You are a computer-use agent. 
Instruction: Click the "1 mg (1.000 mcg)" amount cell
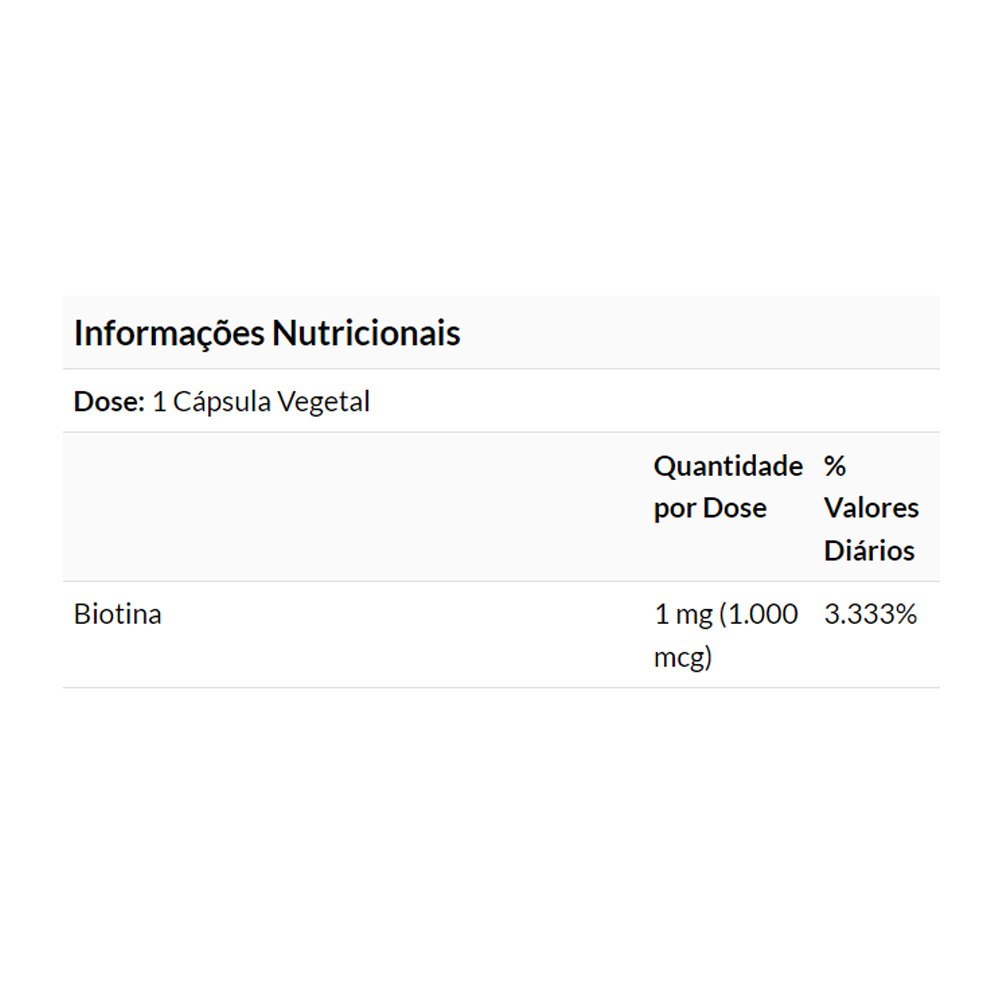click(726, 636)
